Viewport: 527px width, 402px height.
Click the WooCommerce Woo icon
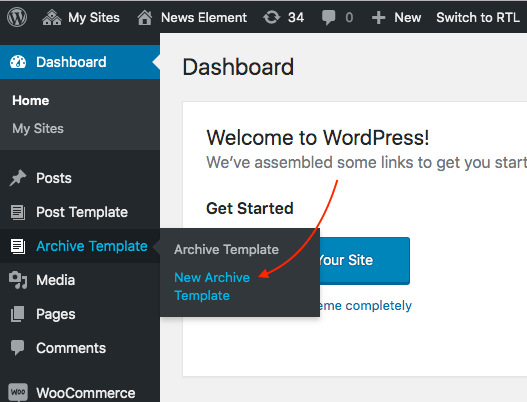click(x=18, y=392)
